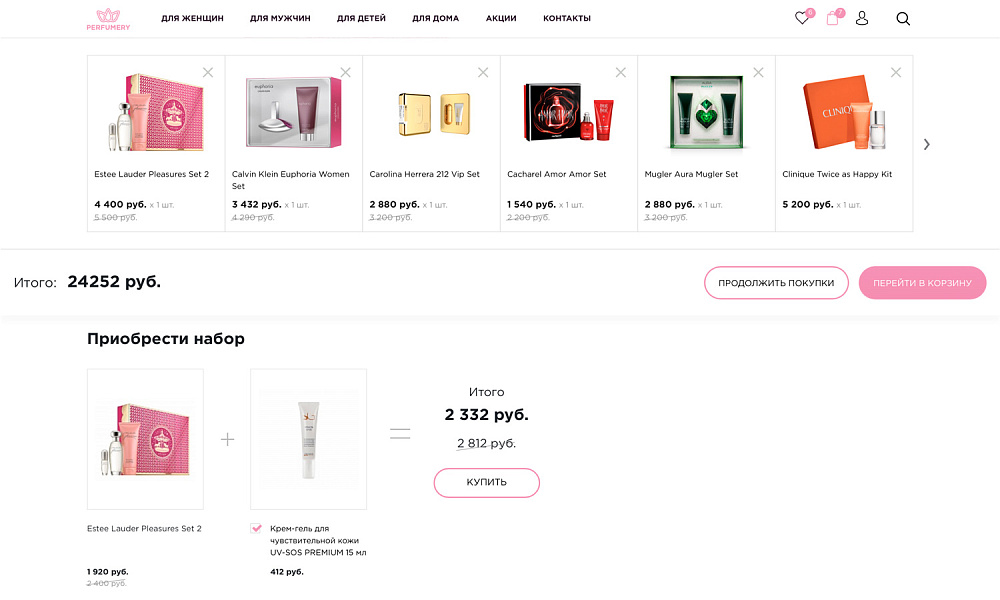
Task: Click the Estee Lauder bundle product thumbnail
Action: coord(145,438)
